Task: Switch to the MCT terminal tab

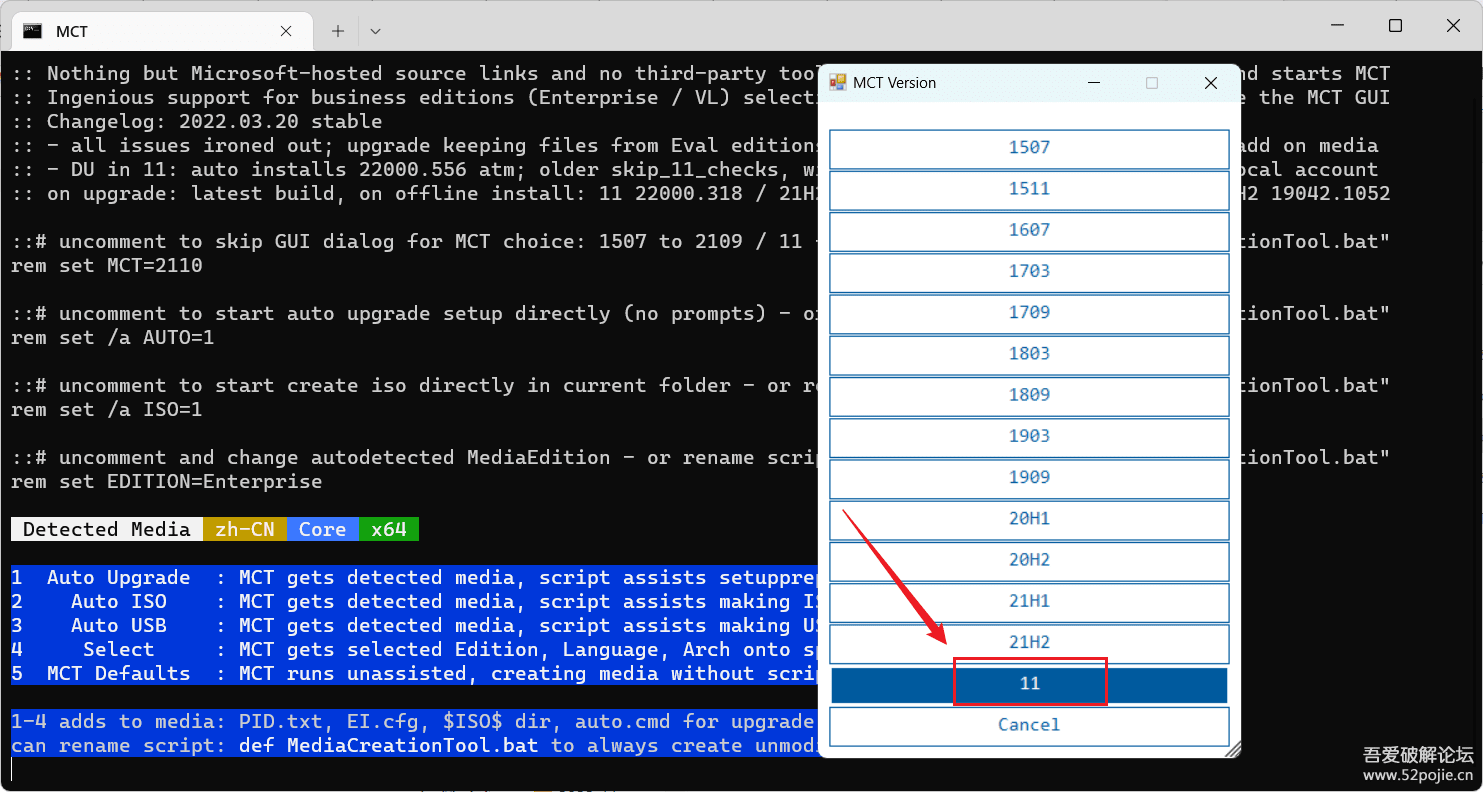Action: [x=161, y=31]
